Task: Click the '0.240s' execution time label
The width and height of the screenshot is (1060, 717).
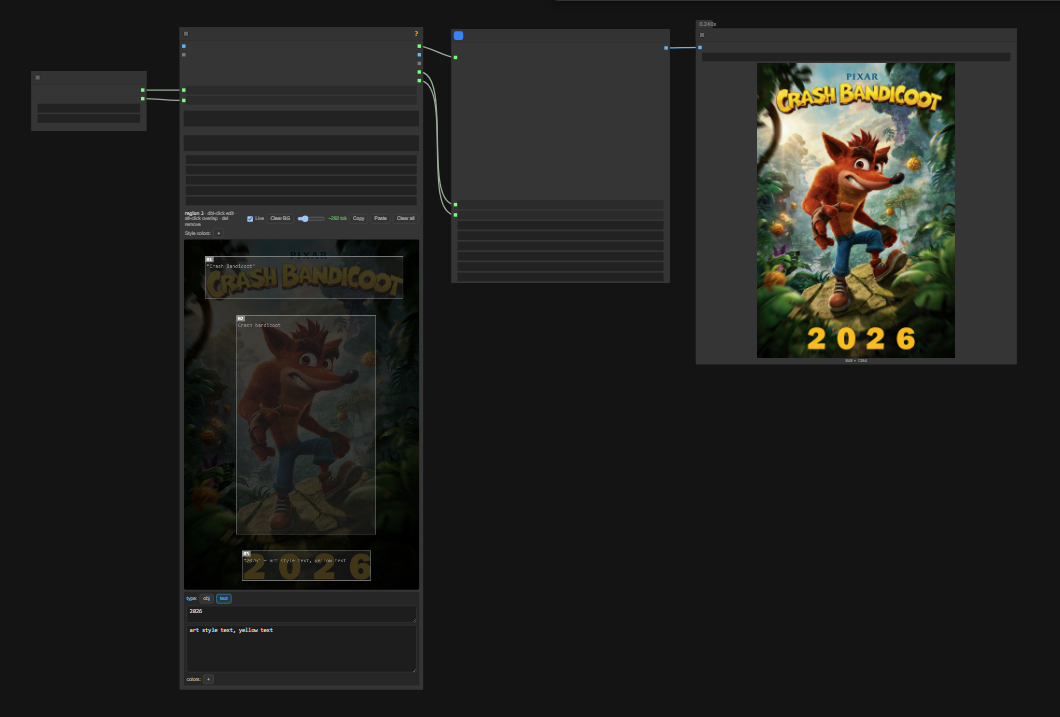Action: point(708,24)
